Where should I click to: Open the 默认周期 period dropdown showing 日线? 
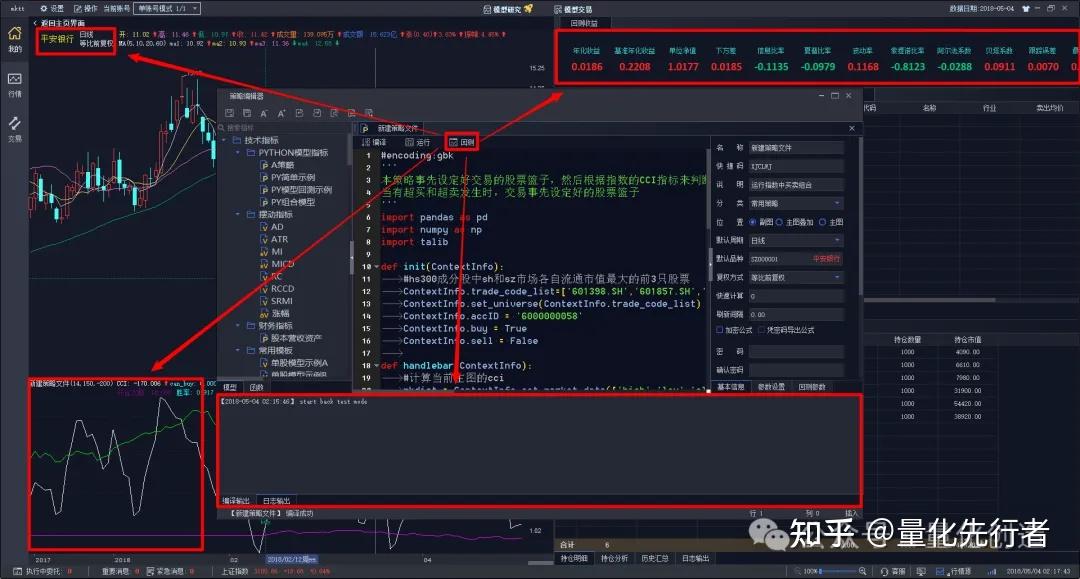[795, 239]
